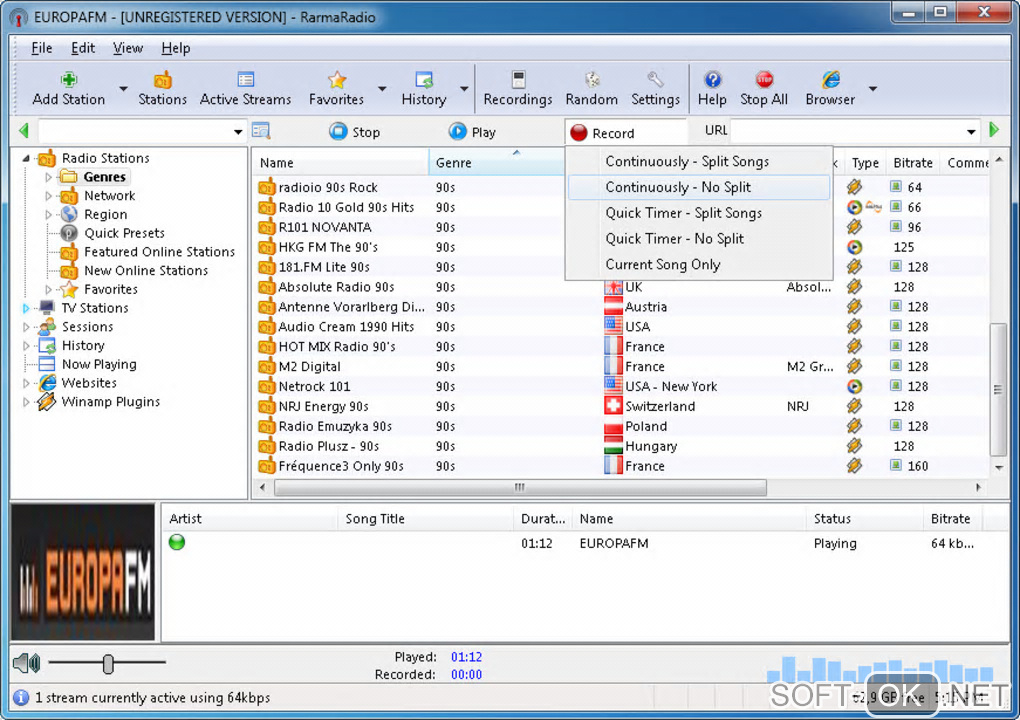
Task: Pick a Random station via dice icon
Action: tap(591, 80)
